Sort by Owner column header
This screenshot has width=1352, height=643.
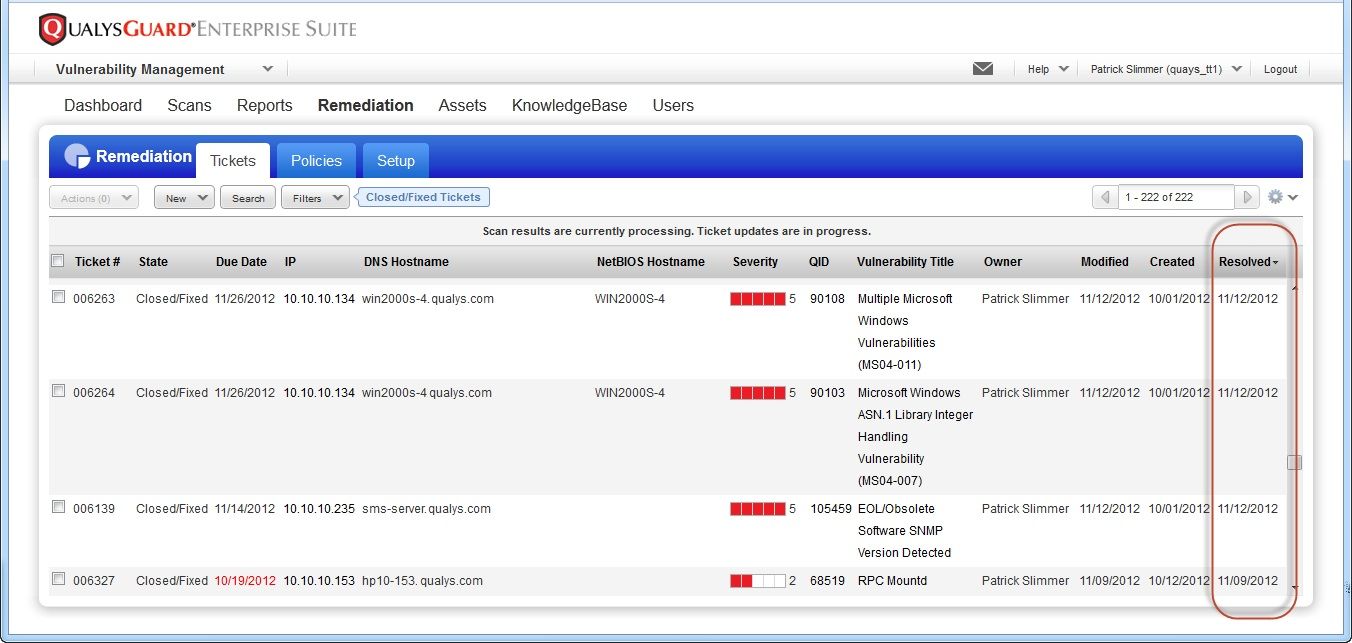[1002, 262]
